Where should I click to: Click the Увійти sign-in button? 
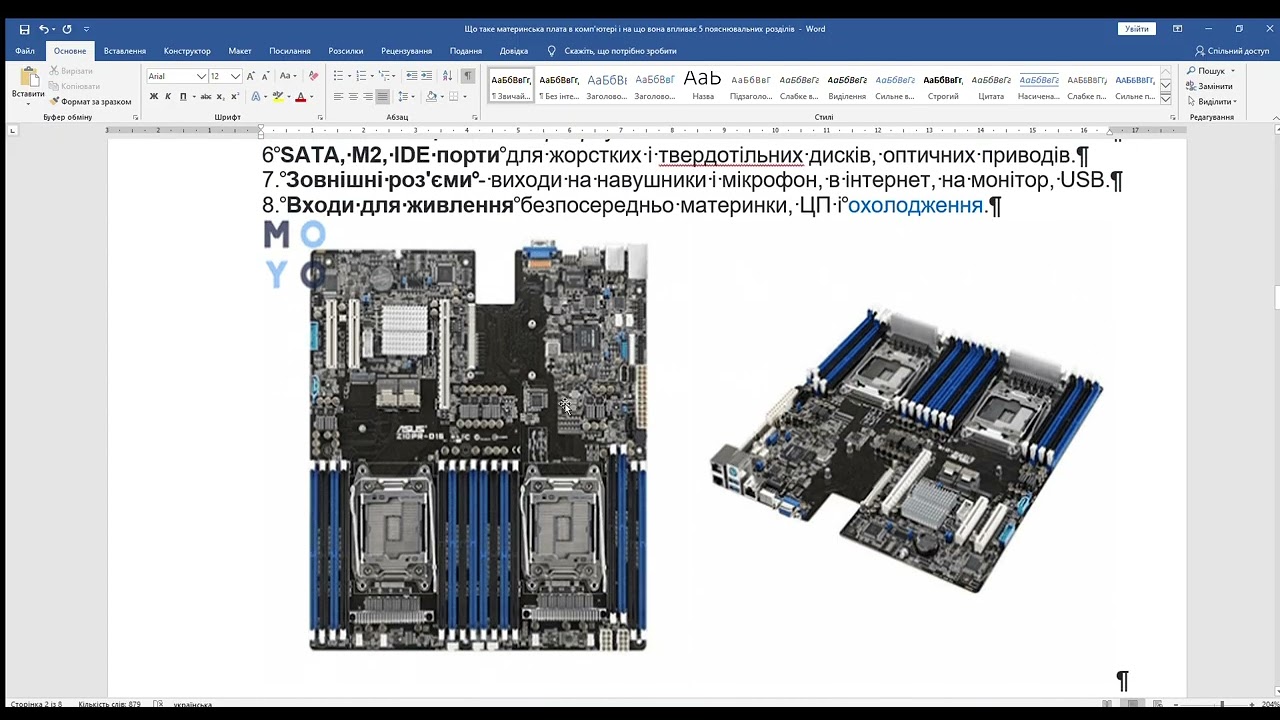(x=1137, y=29)
